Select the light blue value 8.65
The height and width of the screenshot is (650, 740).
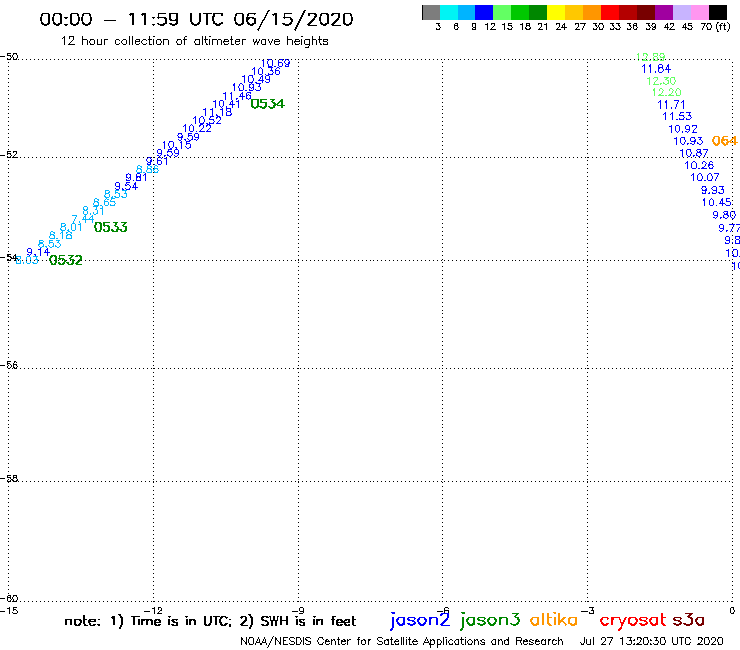point(104,203)
